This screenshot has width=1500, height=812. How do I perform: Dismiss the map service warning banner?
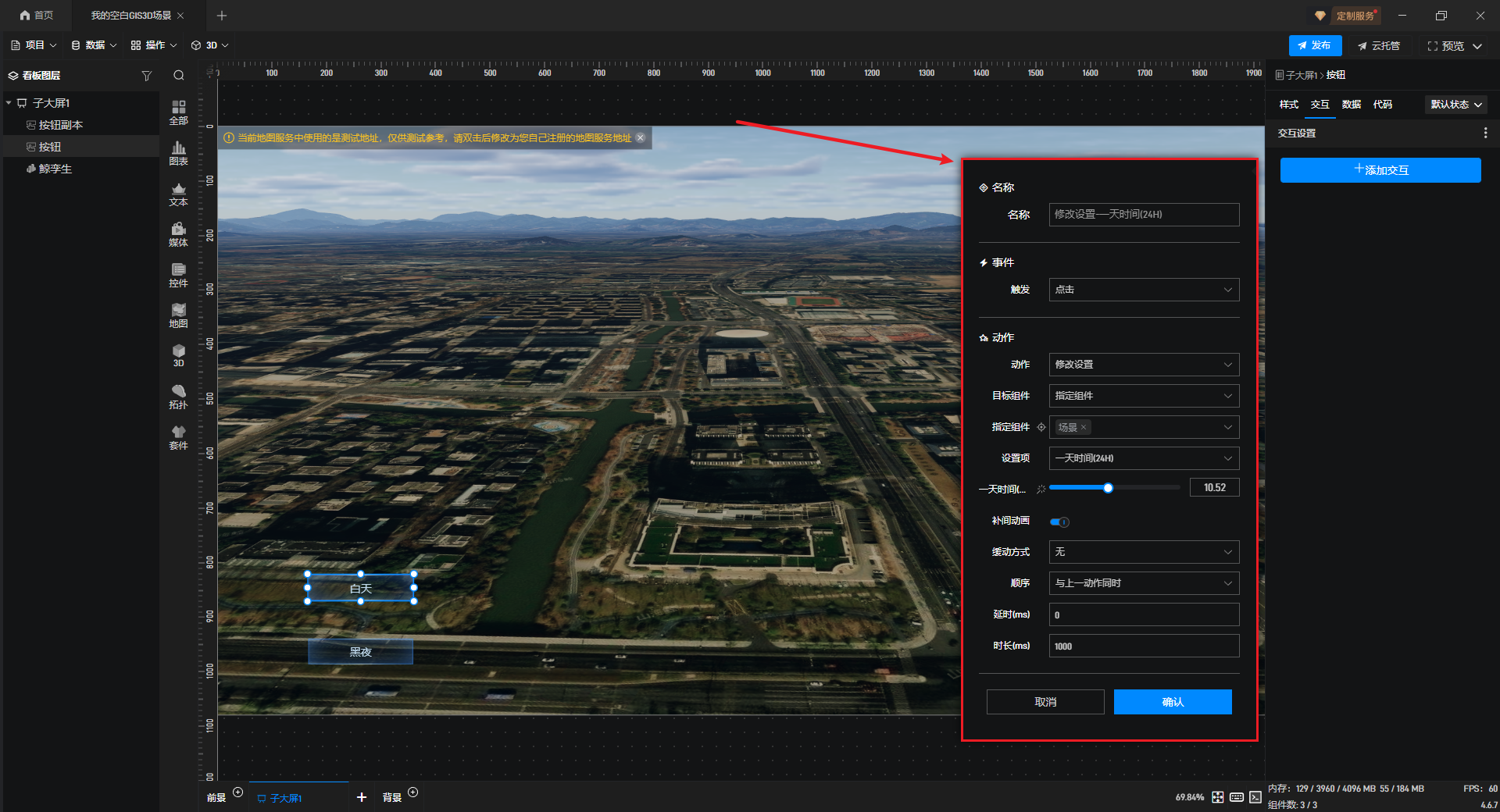pos(641,138)
